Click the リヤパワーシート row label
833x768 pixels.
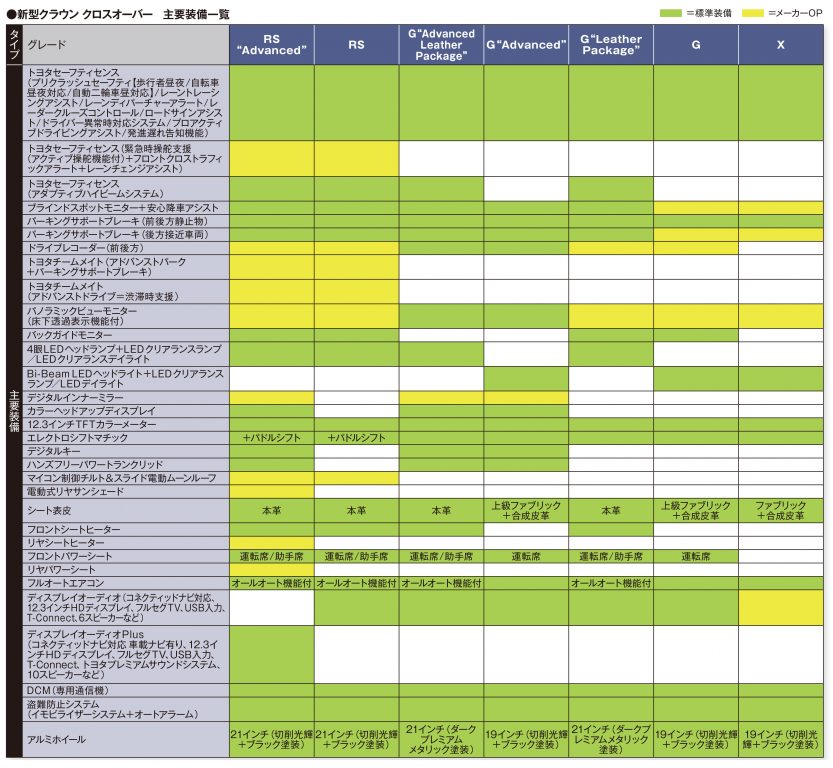point(125,569)
